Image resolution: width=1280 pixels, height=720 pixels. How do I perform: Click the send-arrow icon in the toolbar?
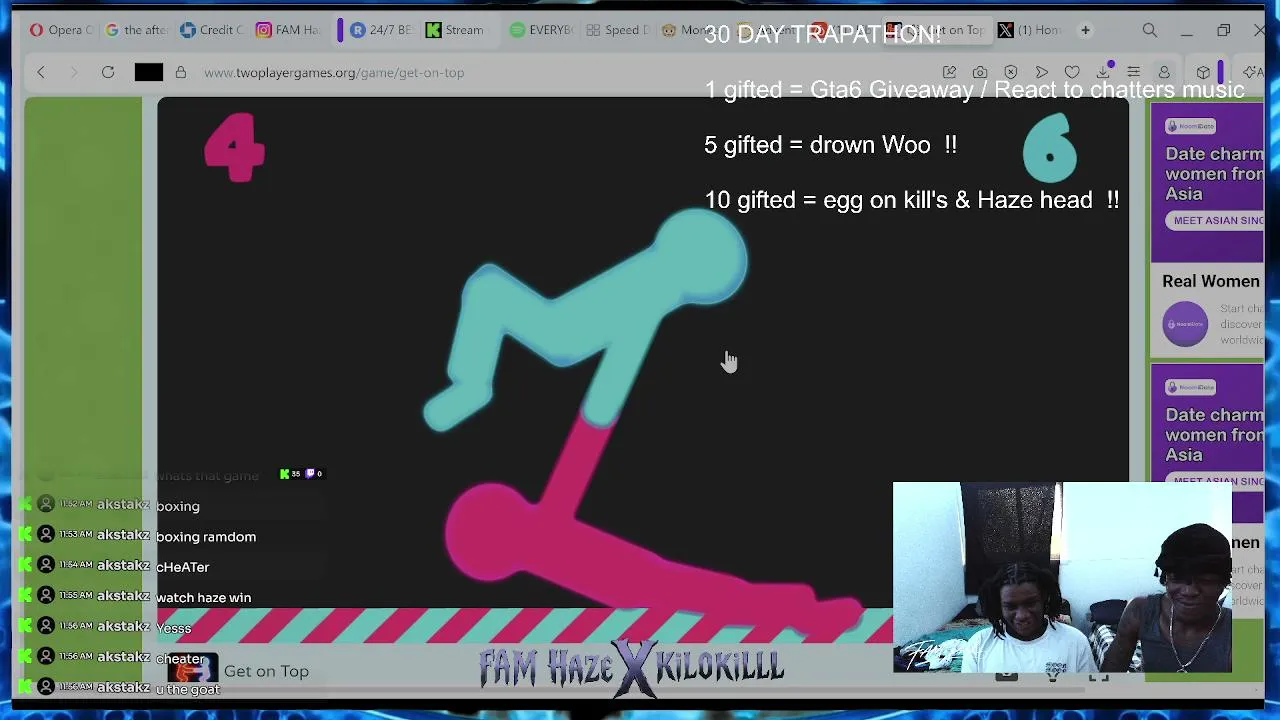point(1041,72)
